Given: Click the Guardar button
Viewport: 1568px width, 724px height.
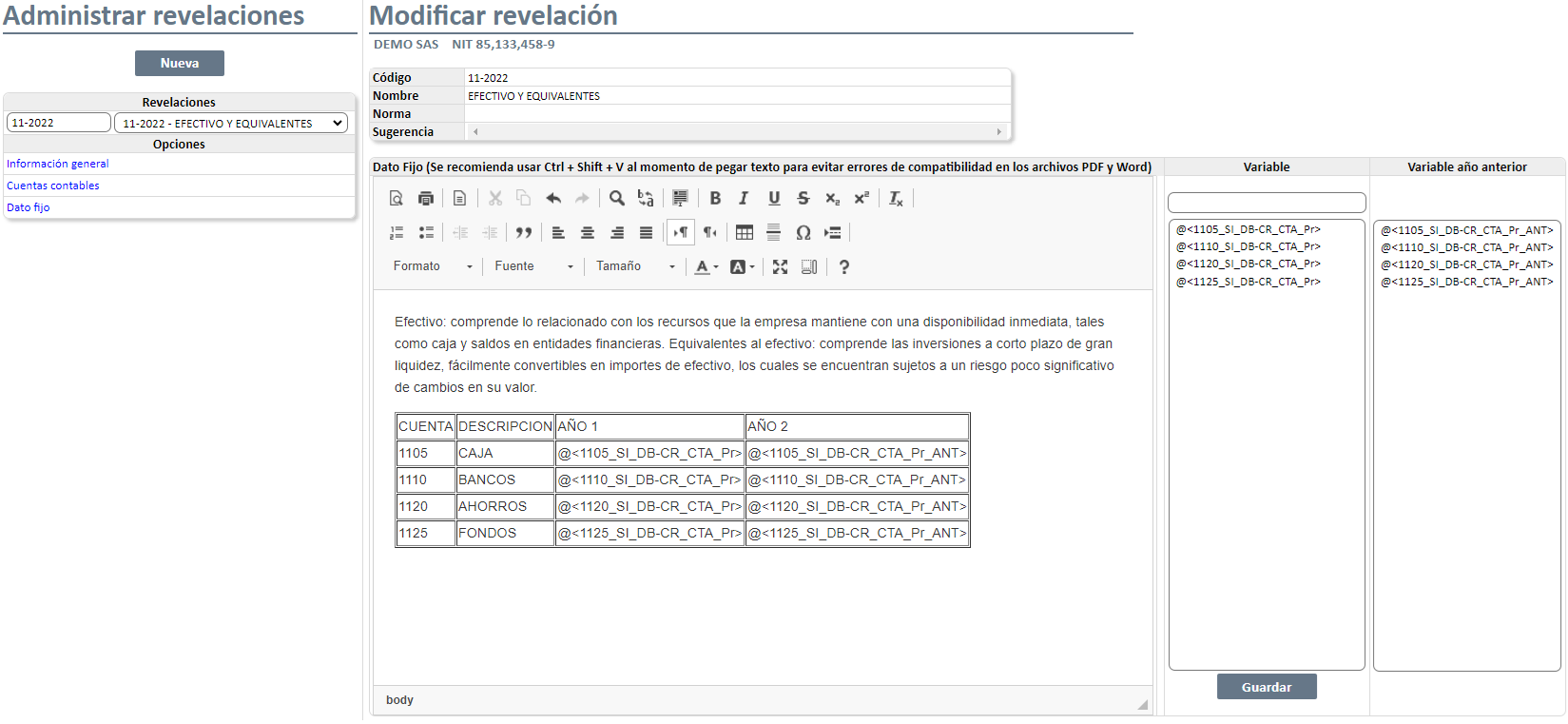Looking at the screenshot, I should pos(1267,687).
